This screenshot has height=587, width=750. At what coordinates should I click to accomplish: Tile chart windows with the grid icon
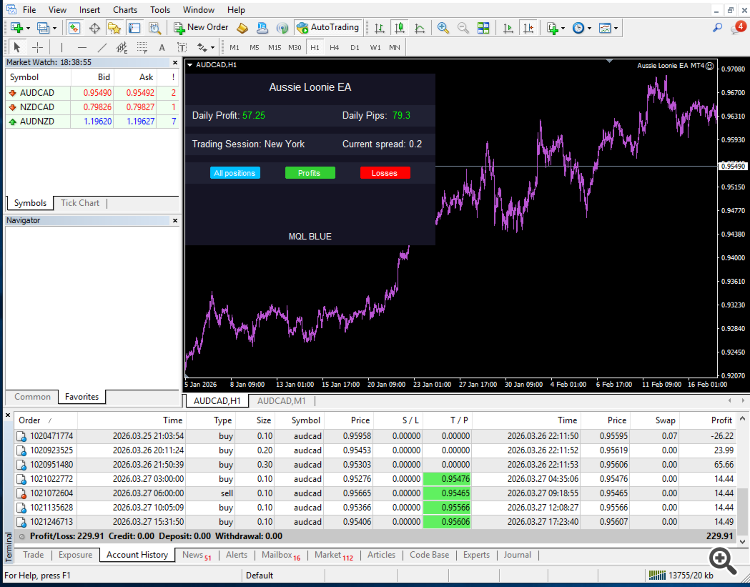(x=483, y=28)
